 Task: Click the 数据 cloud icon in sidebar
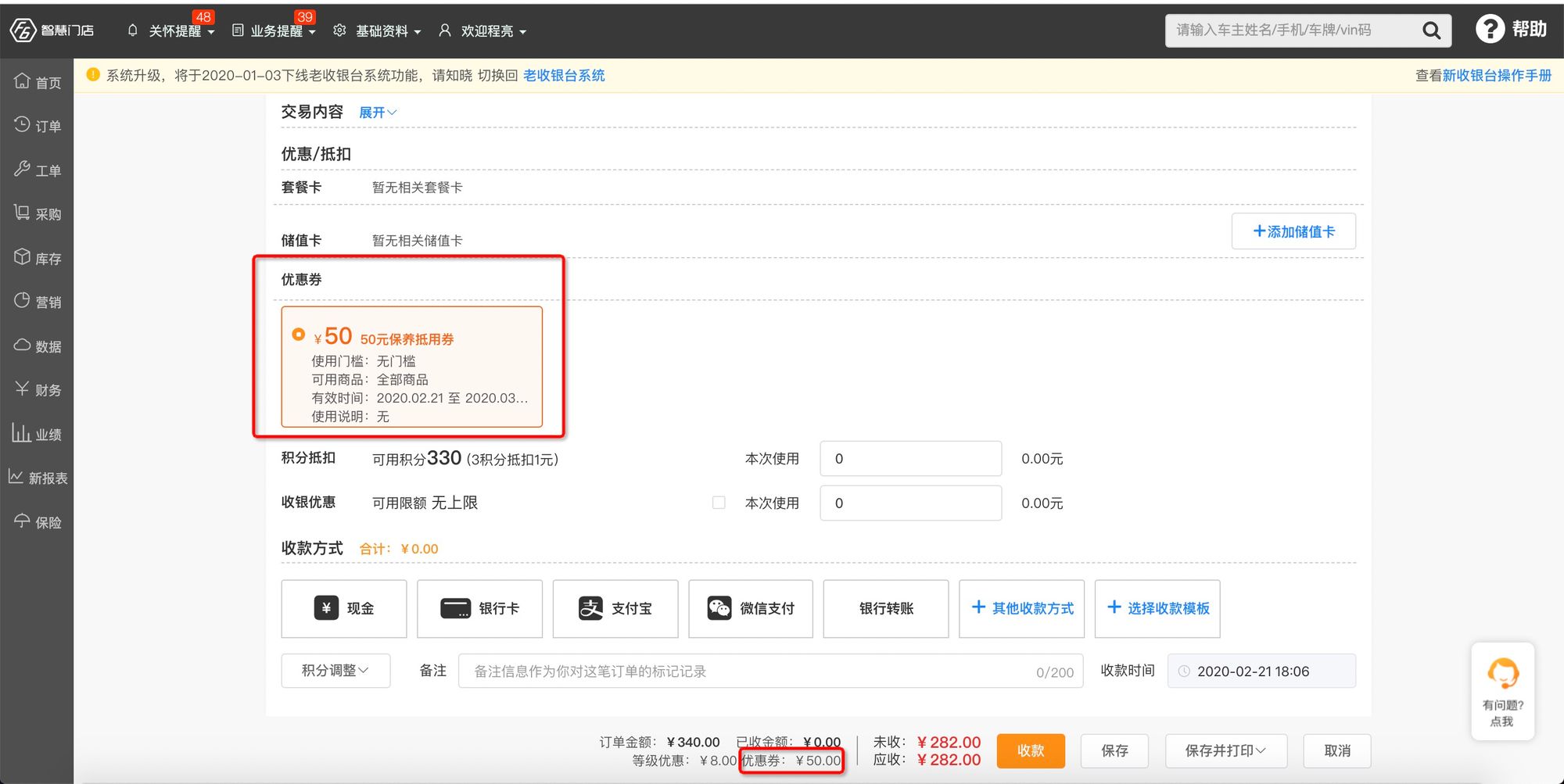[22, 345]
